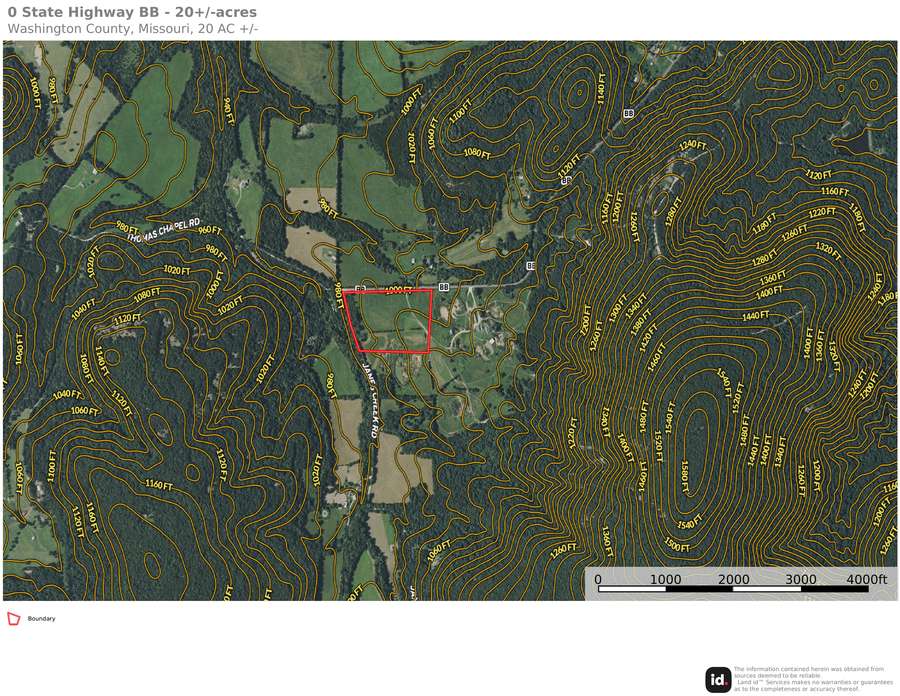Click the black-and-white scale bar
Viewport: 900px width, 696px height.
coord(733,589)
